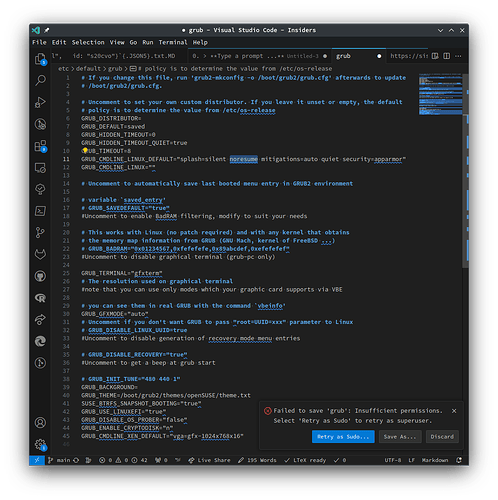
Task: Click Live Share in the status bar
Action: (209, 460)
